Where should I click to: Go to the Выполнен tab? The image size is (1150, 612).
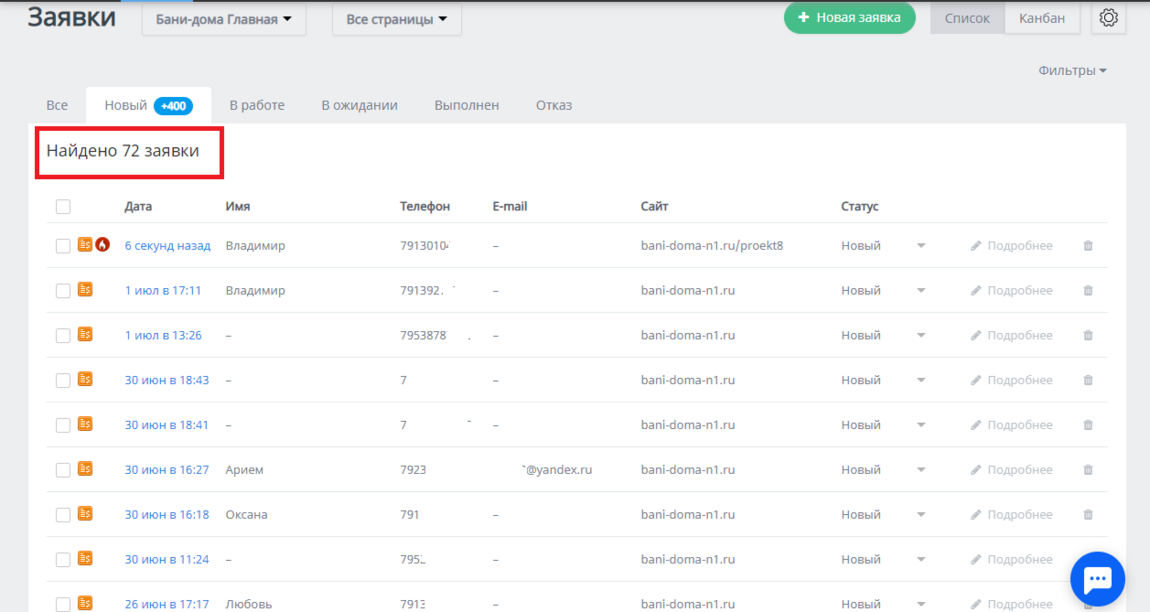click(x=466, y=105)
